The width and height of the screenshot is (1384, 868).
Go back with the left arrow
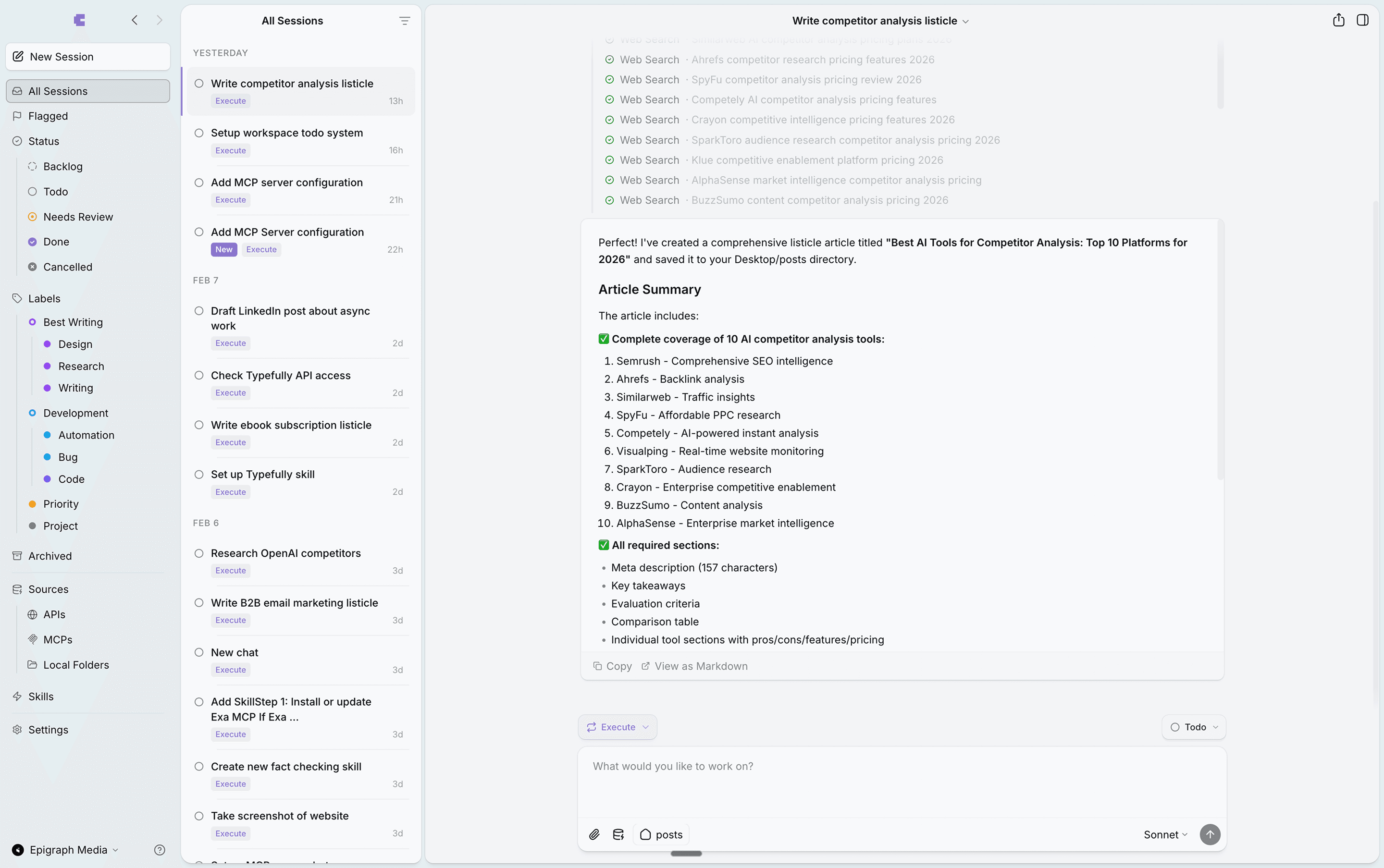[135, 21]
